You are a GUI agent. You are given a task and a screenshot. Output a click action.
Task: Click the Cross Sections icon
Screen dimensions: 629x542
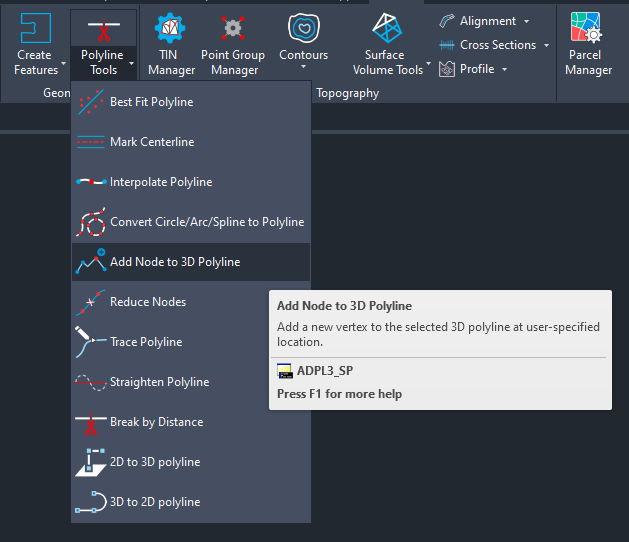pyautogui.click(x=446, y=45)
